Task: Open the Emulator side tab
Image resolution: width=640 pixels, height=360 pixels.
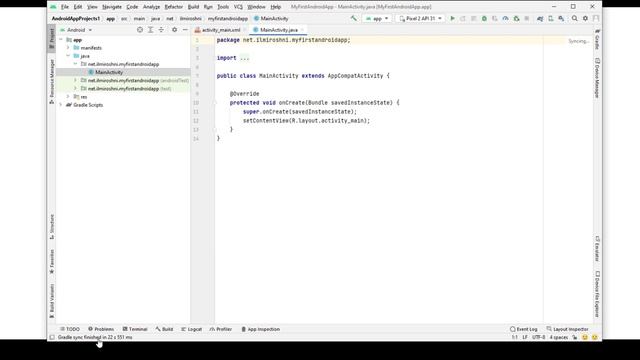Action: [597, 248]
